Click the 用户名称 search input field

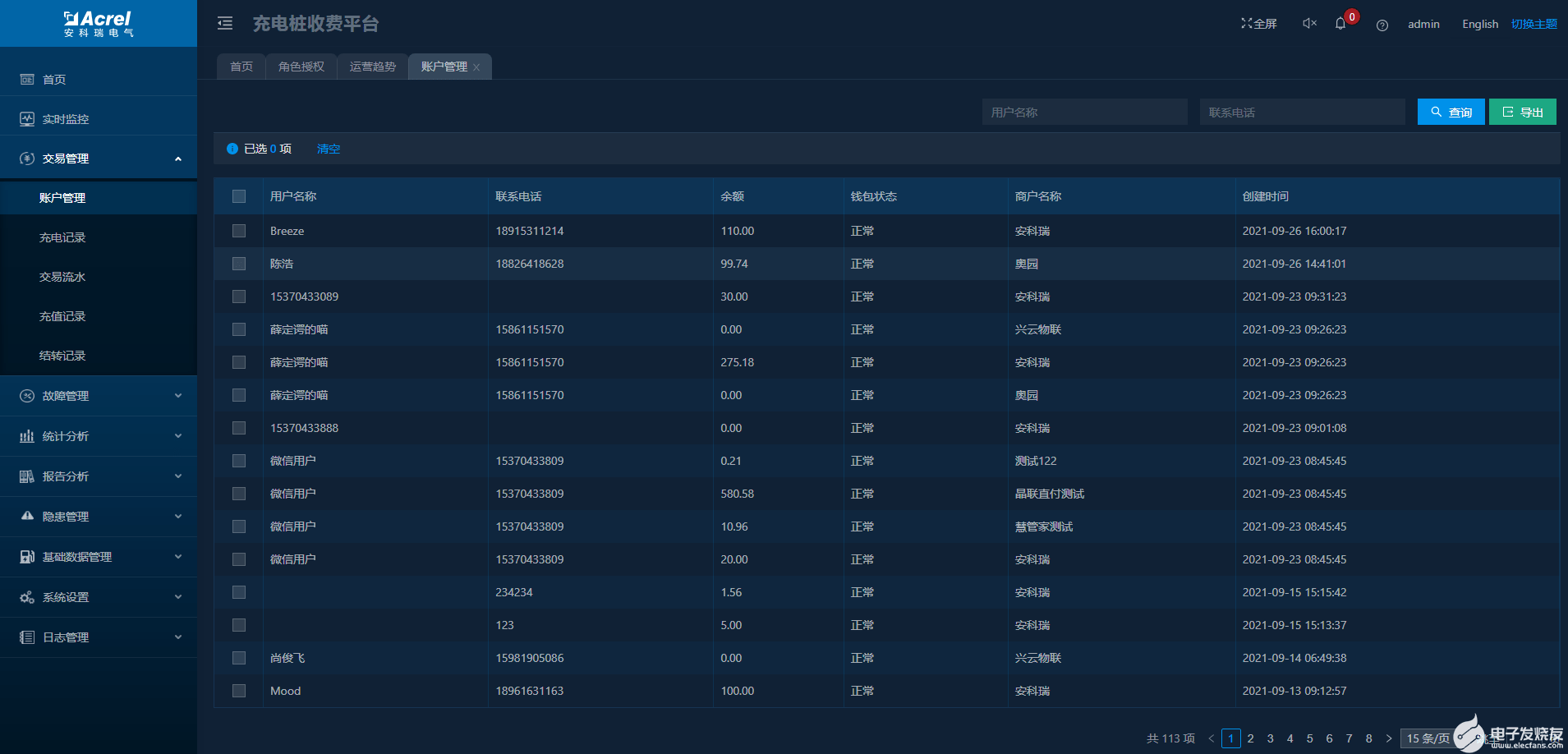pyautogui.click(x=1084, y=112)
